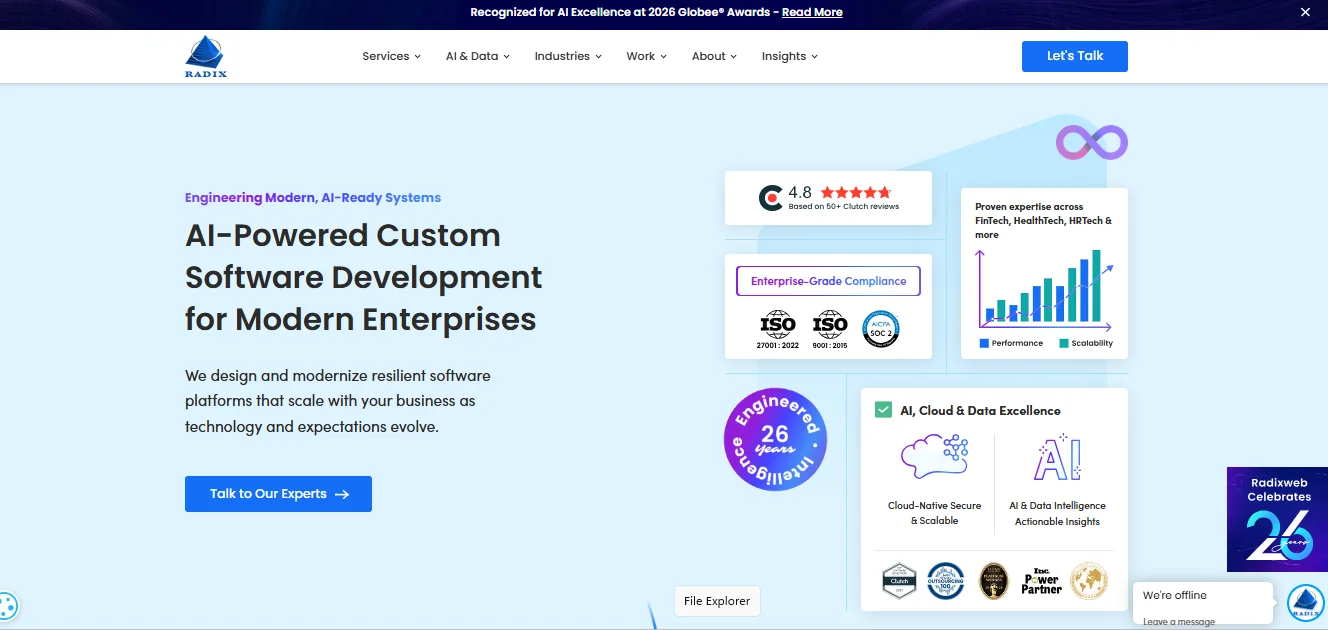Click the ISO 9001:2015 icon

point(830,330)
